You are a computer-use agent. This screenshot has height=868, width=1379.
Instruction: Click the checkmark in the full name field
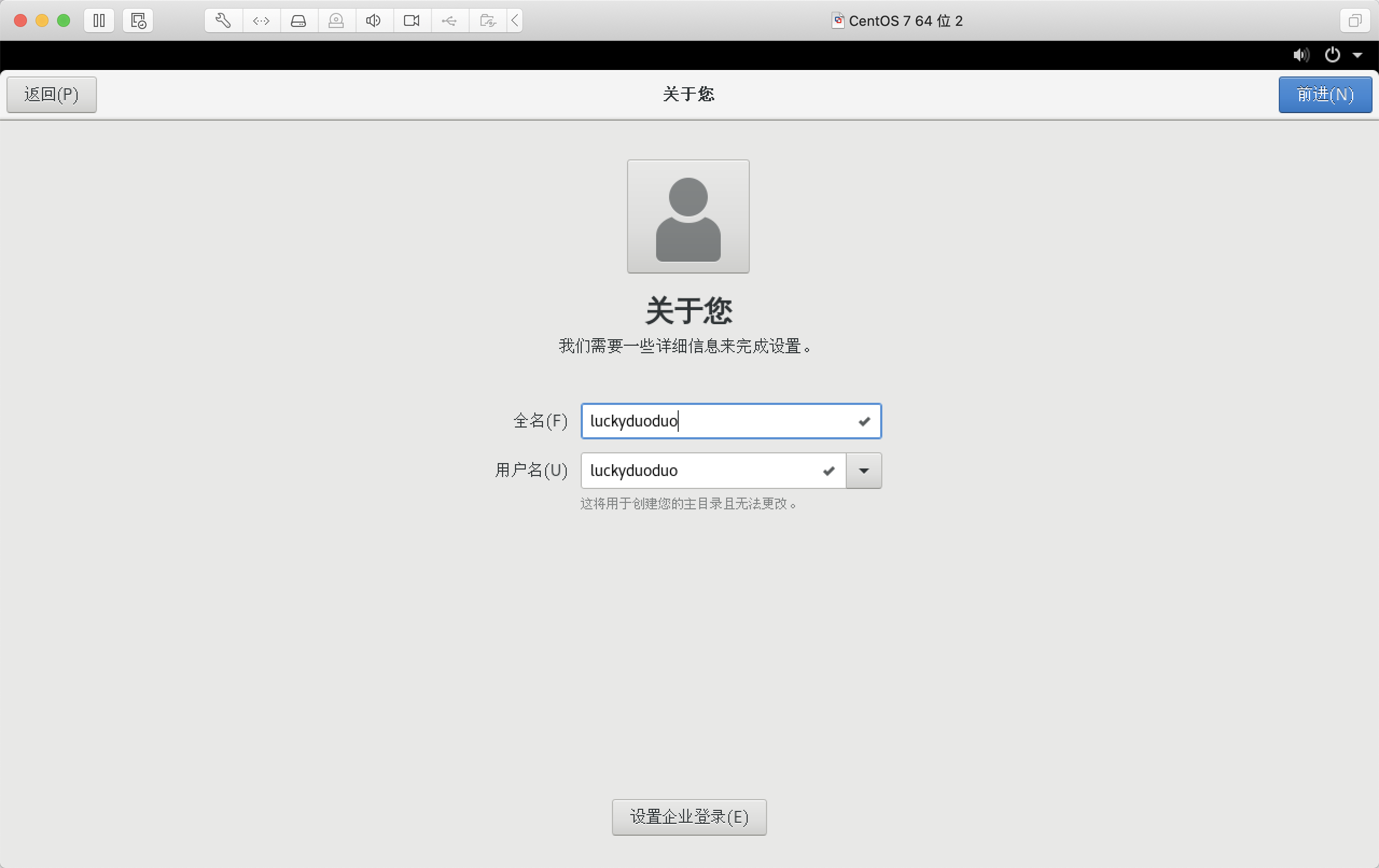[x=863, y=422]
